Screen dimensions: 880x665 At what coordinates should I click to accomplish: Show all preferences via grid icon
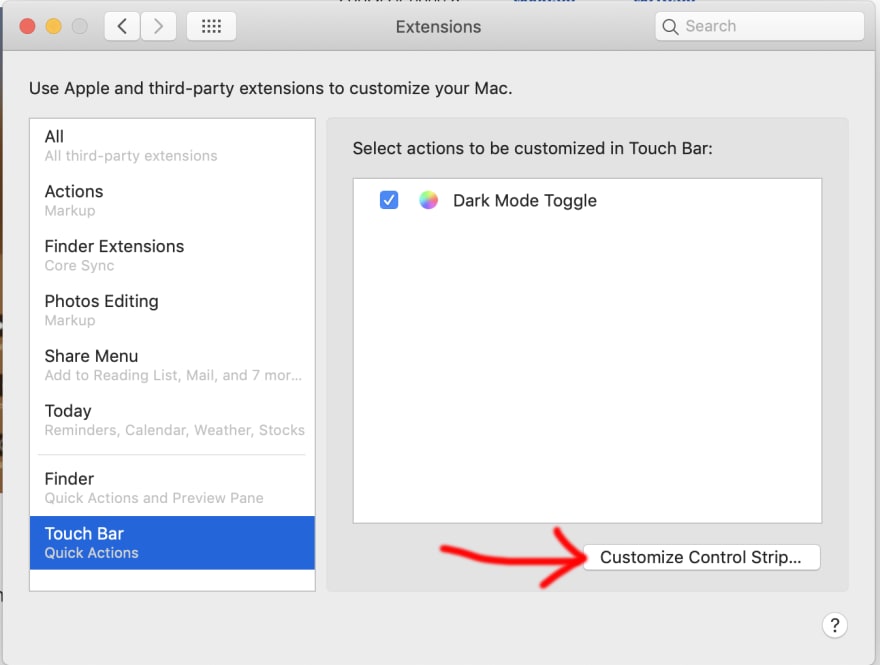(x=211, y=26)
